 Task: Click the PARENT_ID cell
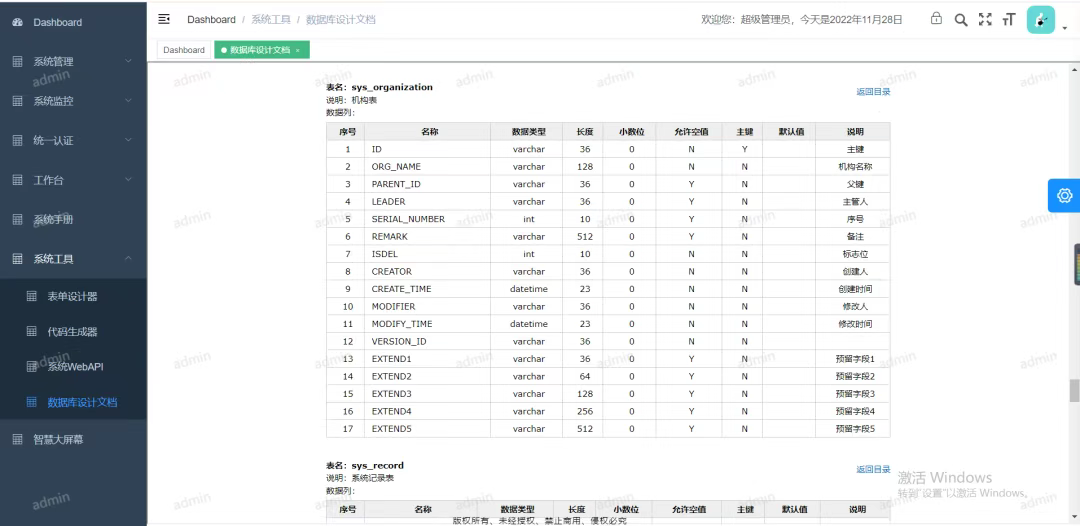pyautogui.click(x=427, y=184)
